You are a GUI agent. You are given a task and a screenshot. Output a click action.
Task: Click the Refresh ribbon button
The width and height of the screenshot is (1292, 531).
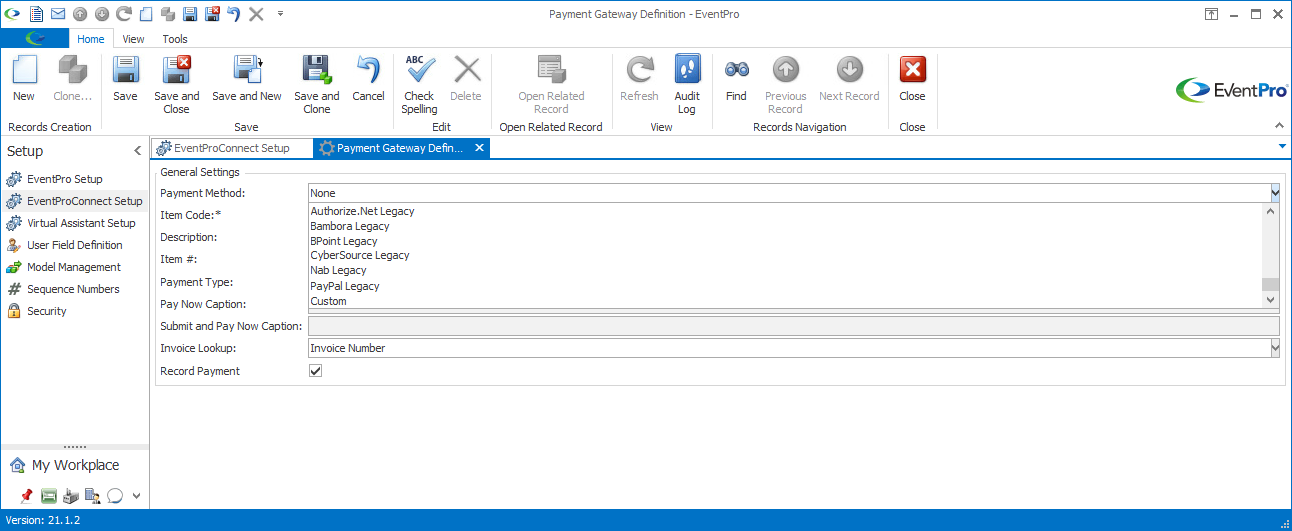pos(639,79)
